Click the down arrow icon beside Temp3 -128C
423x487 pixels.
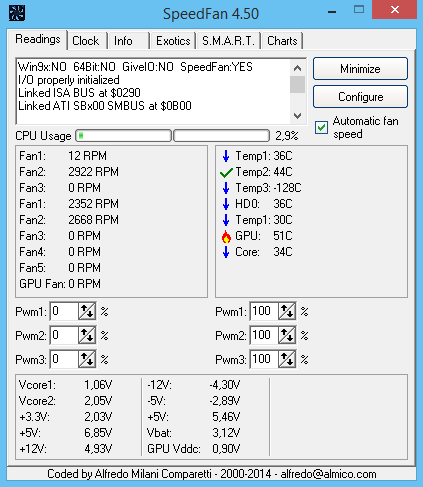[226, 188]
